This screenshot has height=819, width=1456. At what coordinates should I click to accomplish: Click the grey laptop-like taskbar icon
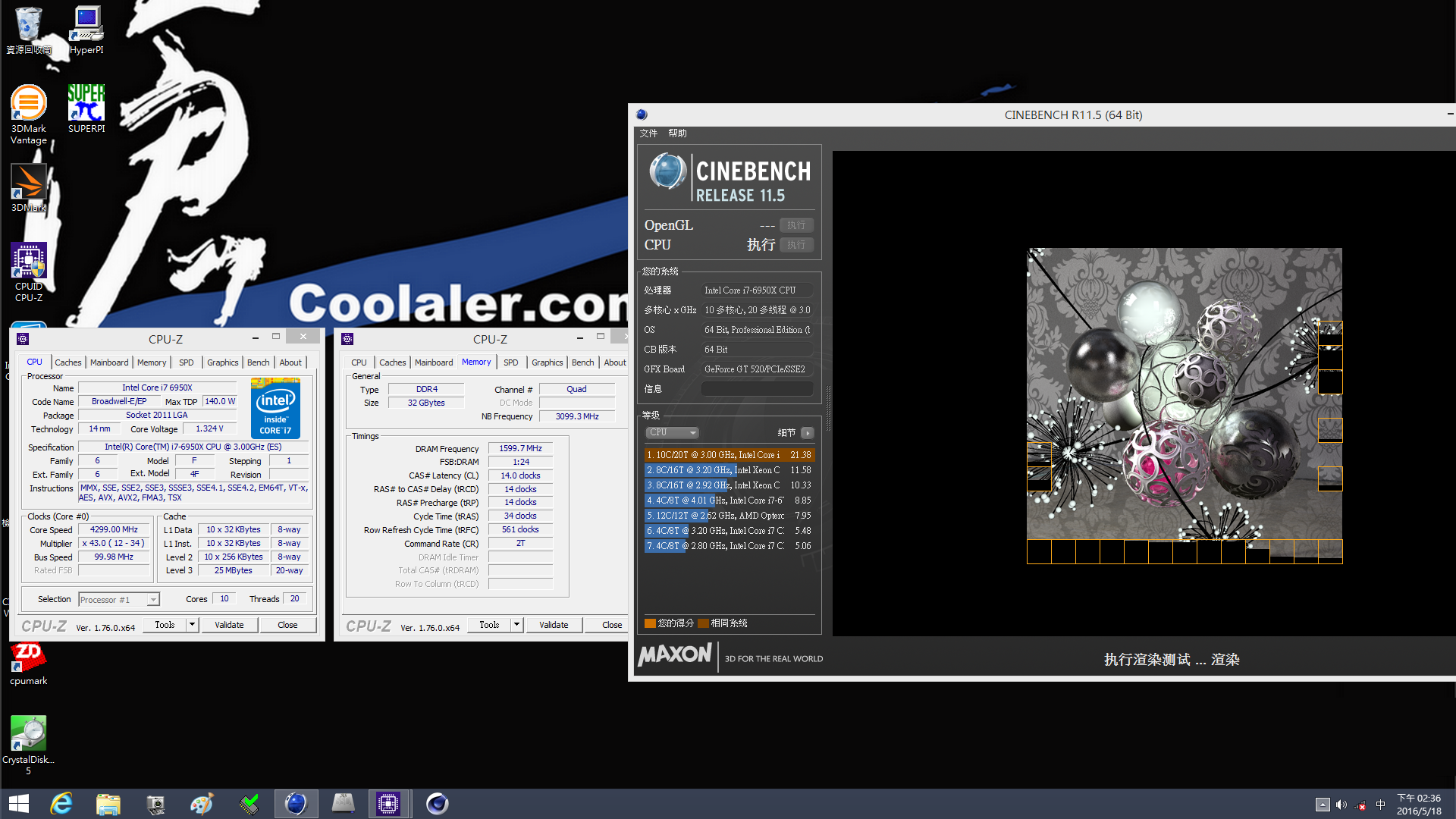[343, 804]
